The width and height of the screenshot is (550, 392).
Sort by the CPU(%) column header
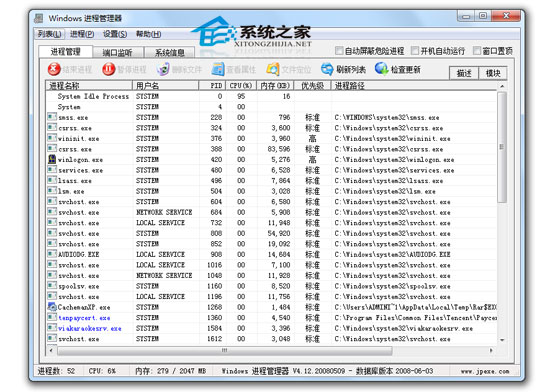(242, 86)
